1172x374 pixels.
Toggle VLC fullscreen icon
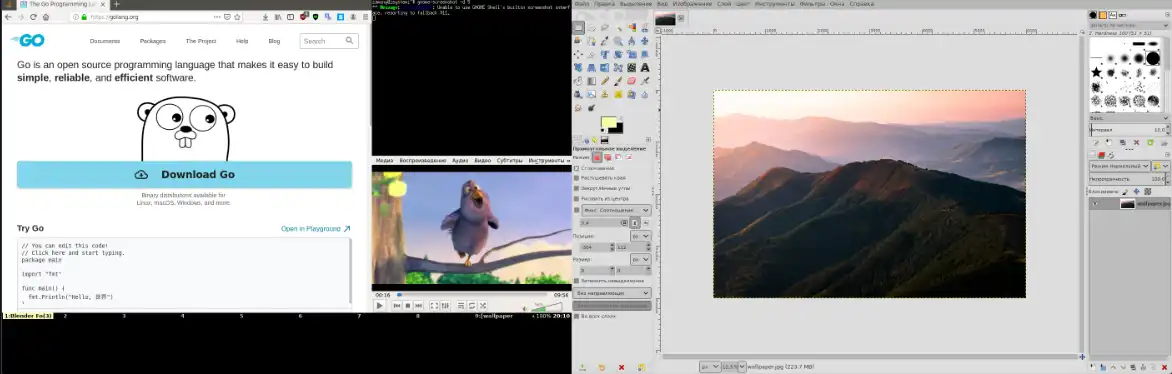[434, 305]
